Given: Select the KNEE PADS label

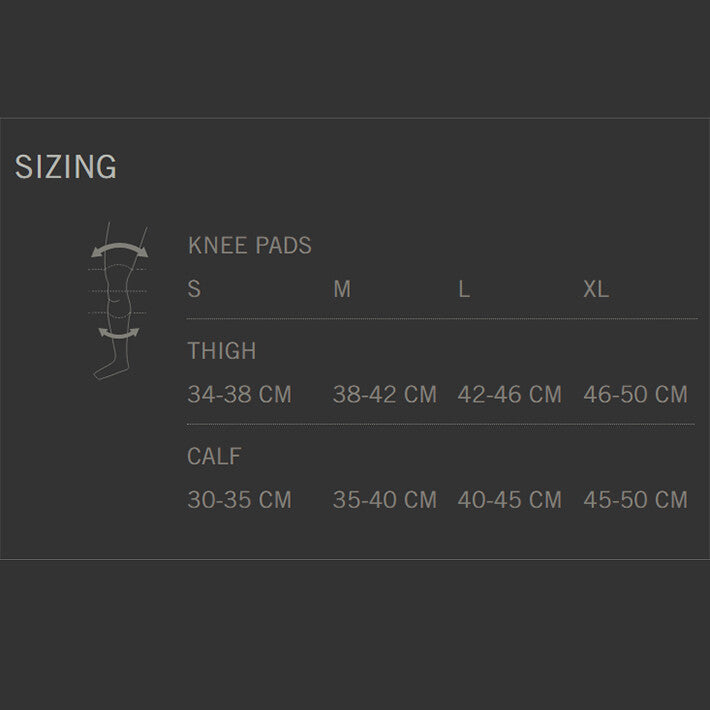Looking at the screenshot, I should (249, 245).
